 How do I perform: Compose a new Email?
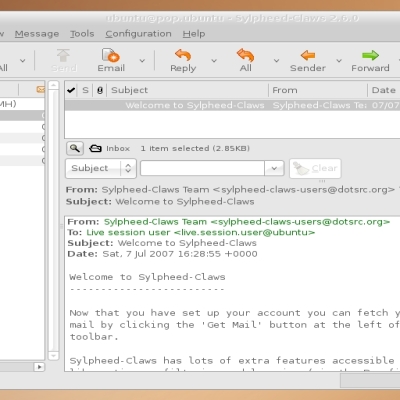point(111,60)
